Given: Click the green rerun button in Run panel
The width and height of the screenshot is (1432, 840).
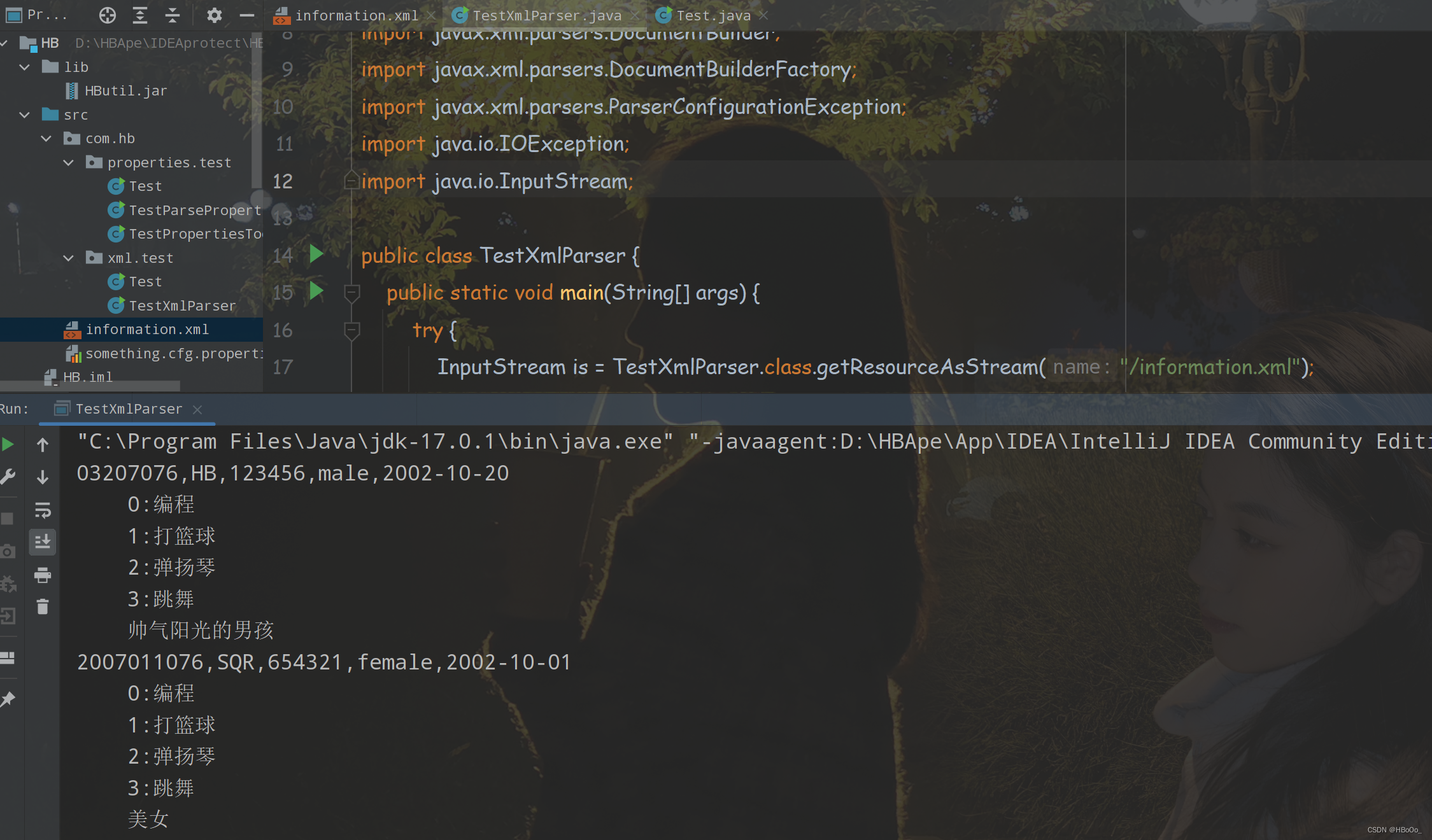Looking at the screenshot, I should point(8,444).
